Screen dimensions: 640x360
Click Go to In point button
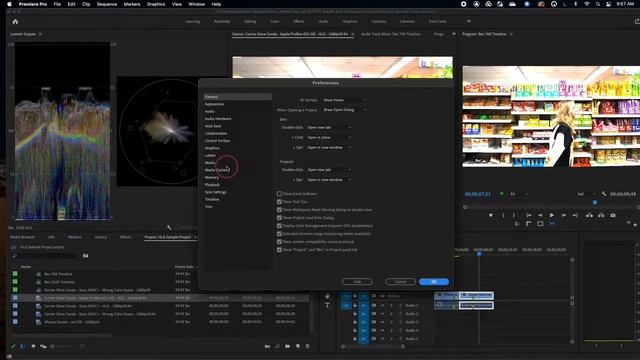coord(529,215)
